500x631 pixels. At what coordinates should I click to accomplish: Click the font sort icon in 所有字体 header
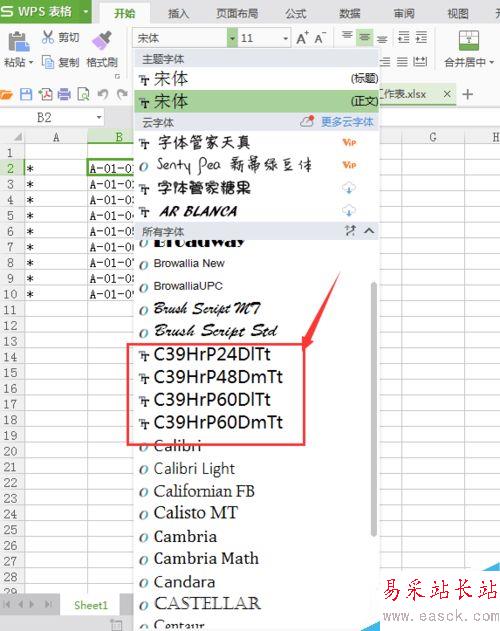350,231
